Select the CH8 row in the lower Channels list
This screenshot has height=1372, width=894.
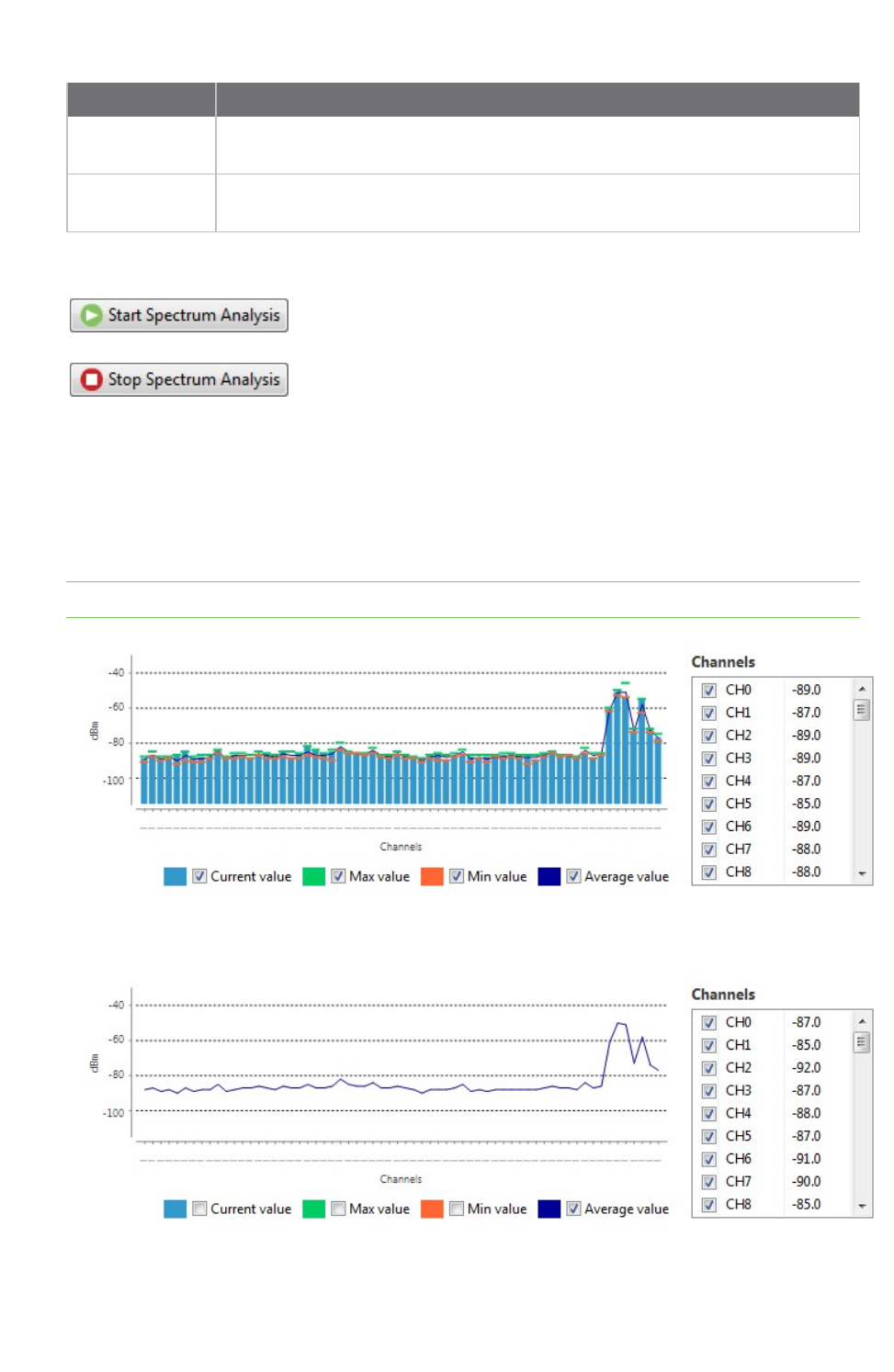click(773, 1204)
